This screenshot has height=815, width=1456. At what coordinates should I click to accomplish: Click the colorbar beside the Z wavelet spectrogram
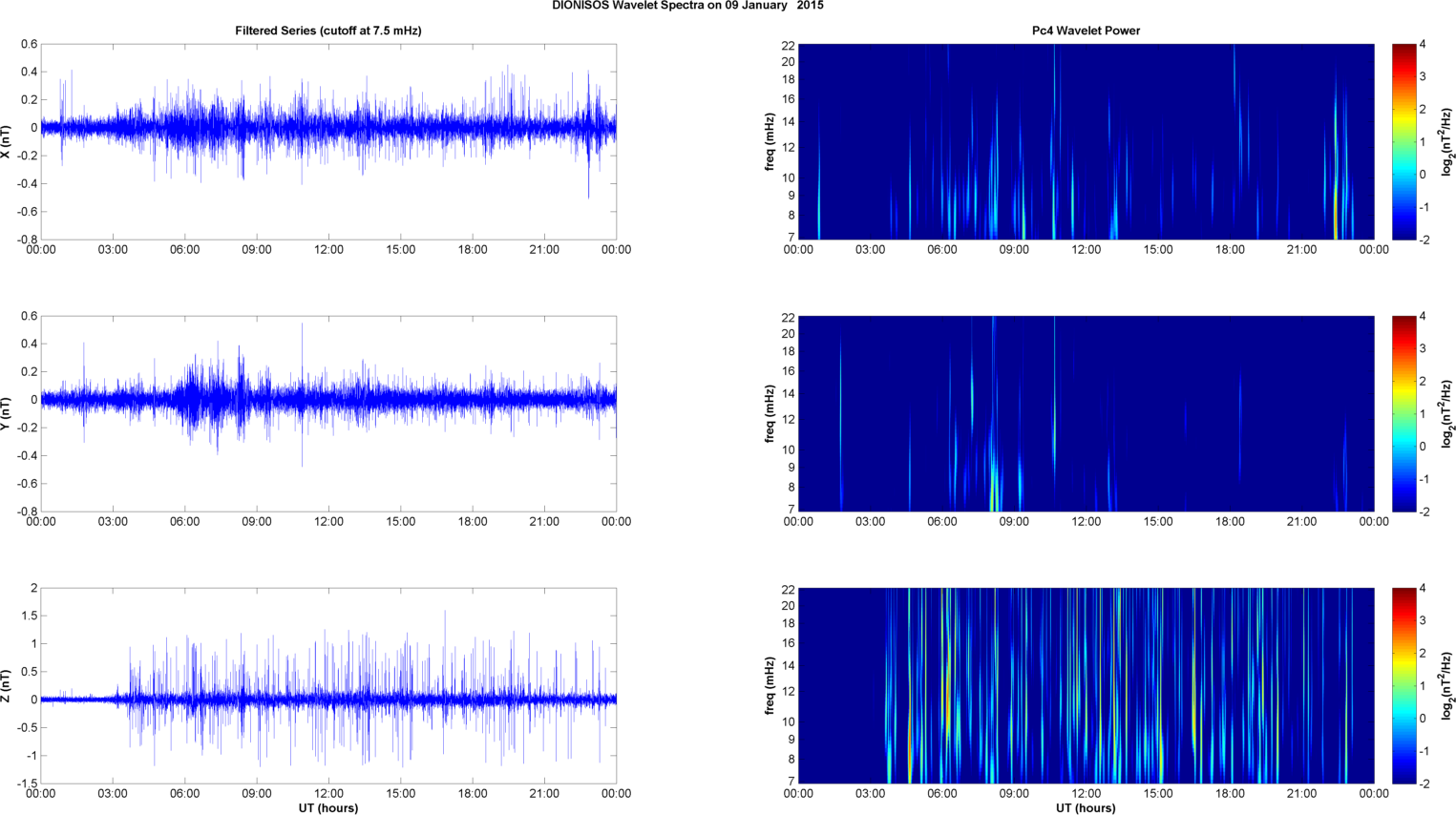click(1403, 685)
